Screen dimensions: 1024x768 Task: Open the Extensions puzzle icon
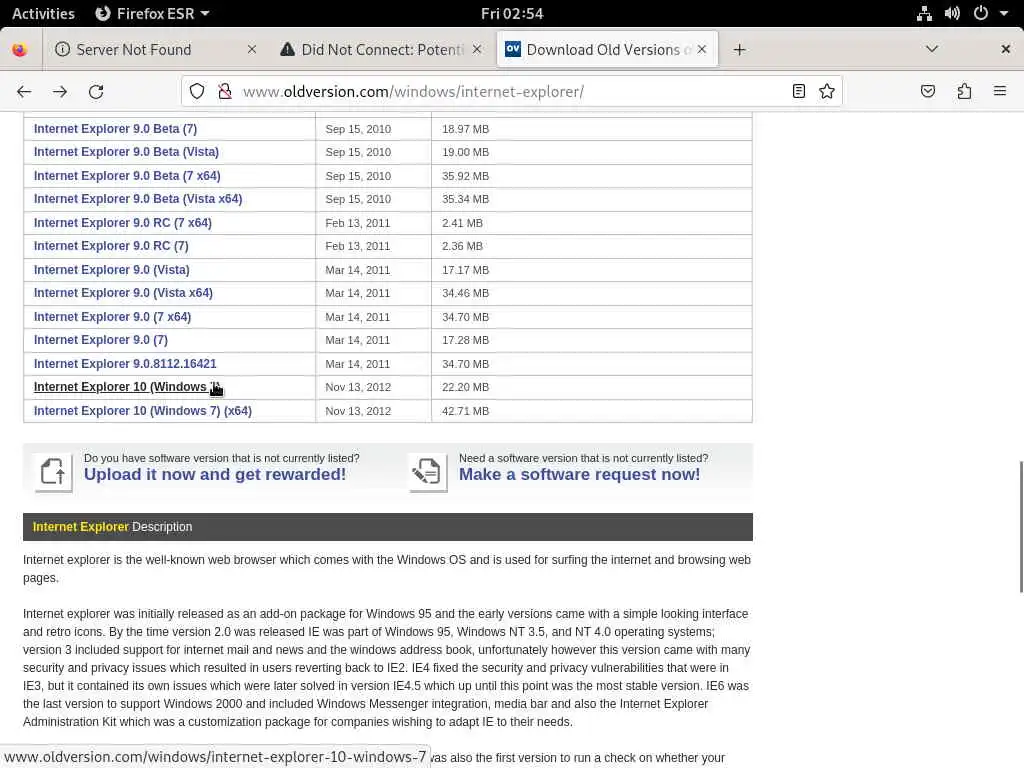coord(964,91)
